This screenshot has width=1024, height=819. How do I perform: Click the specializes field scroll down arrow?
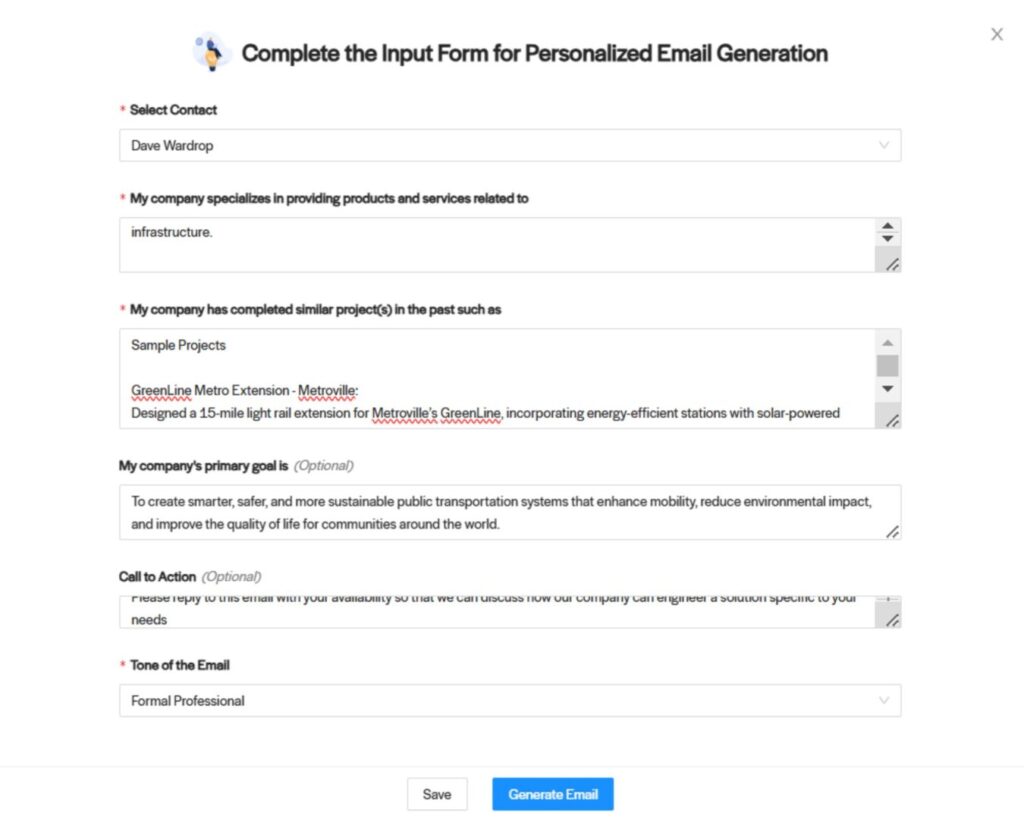(x=888, y=238)
